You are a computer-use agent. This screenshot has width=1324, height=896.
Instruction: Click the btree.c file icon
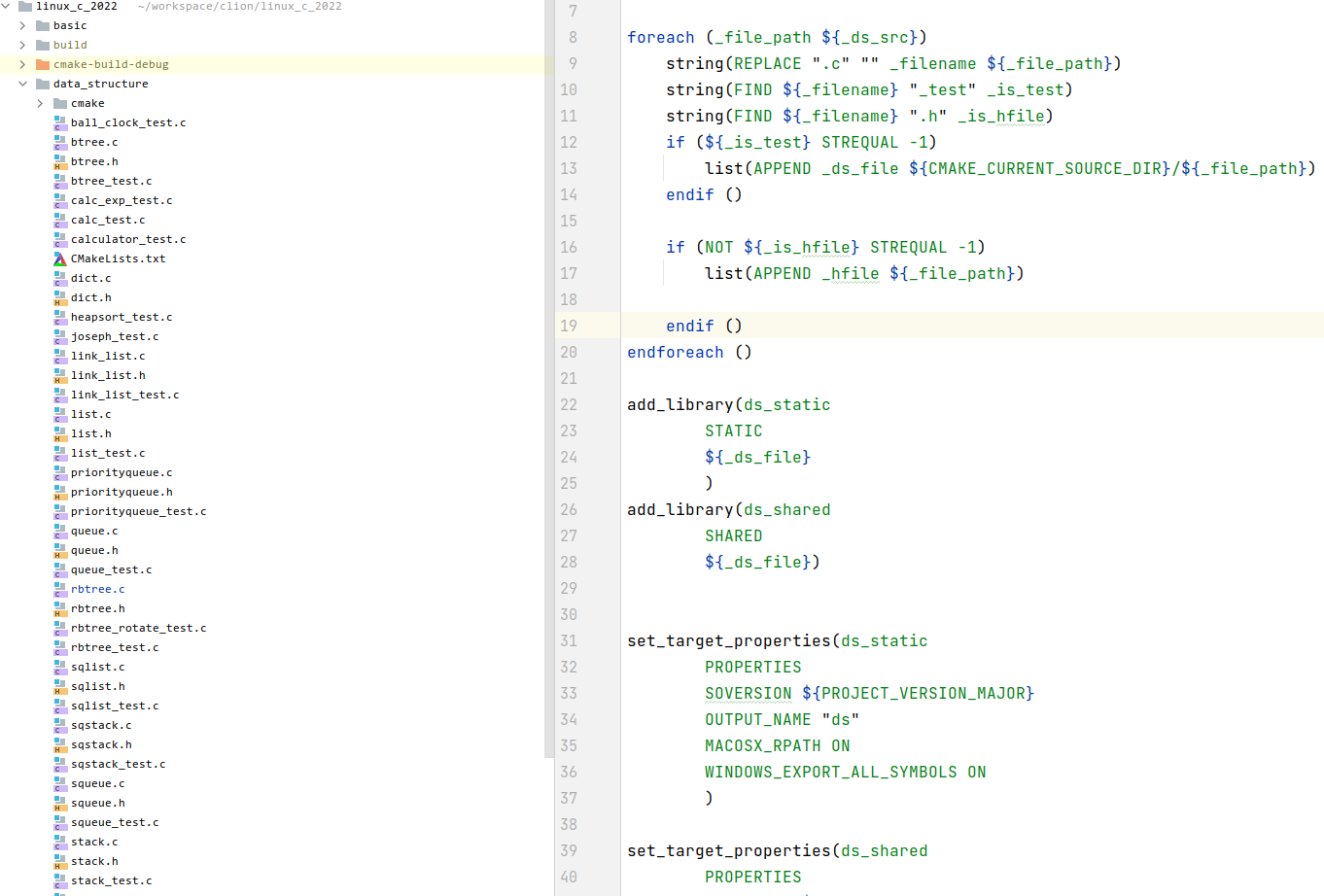coord(59,142)
